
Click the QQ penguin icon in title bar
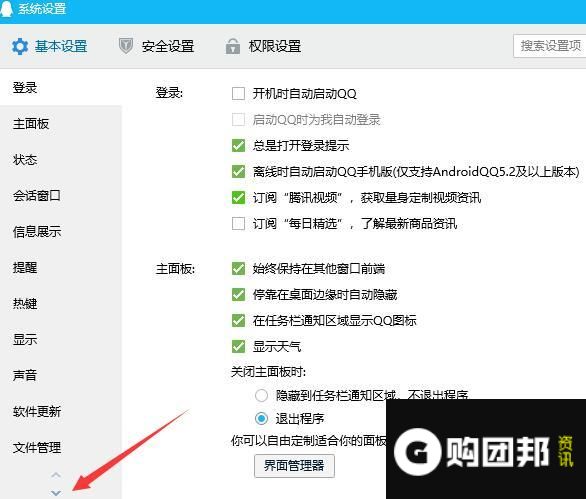6,8
